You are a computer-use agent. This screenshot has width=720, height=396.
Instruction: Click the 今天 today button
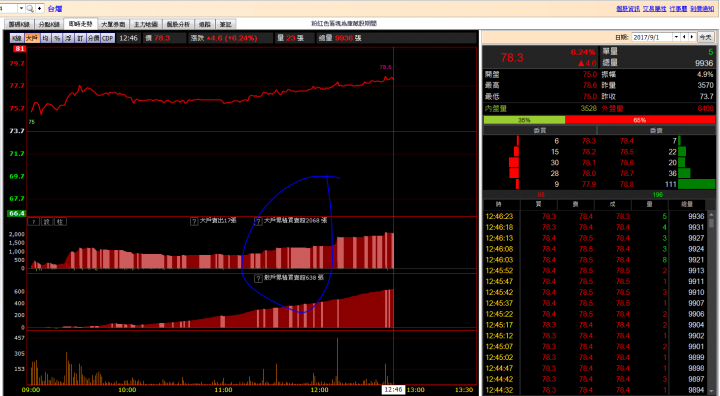(x=705, y=37)
